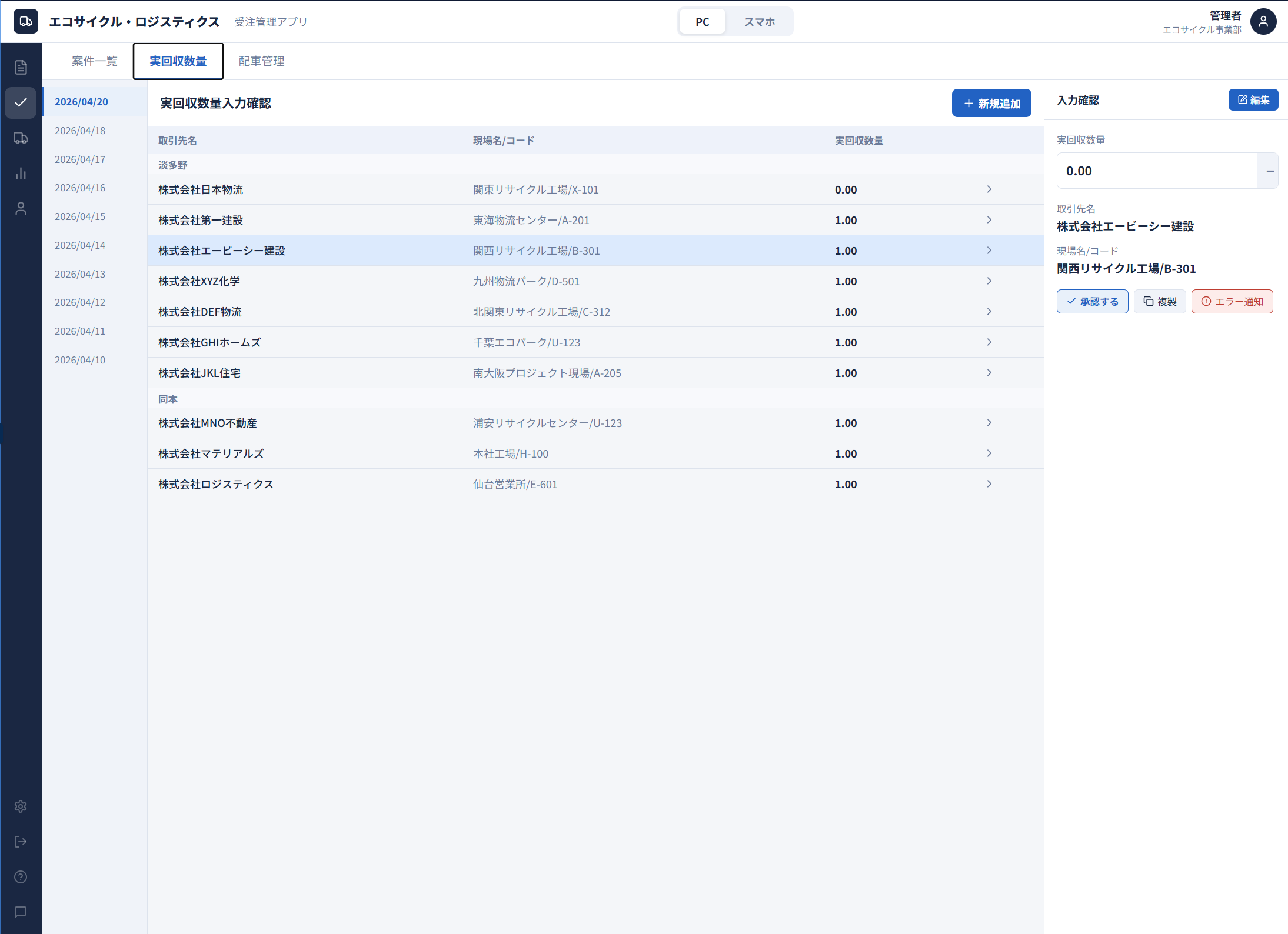The width and height of the screenshot is (1288, 934).
Task: Click the logout icon in sidebar
Action: pos(21,842)
